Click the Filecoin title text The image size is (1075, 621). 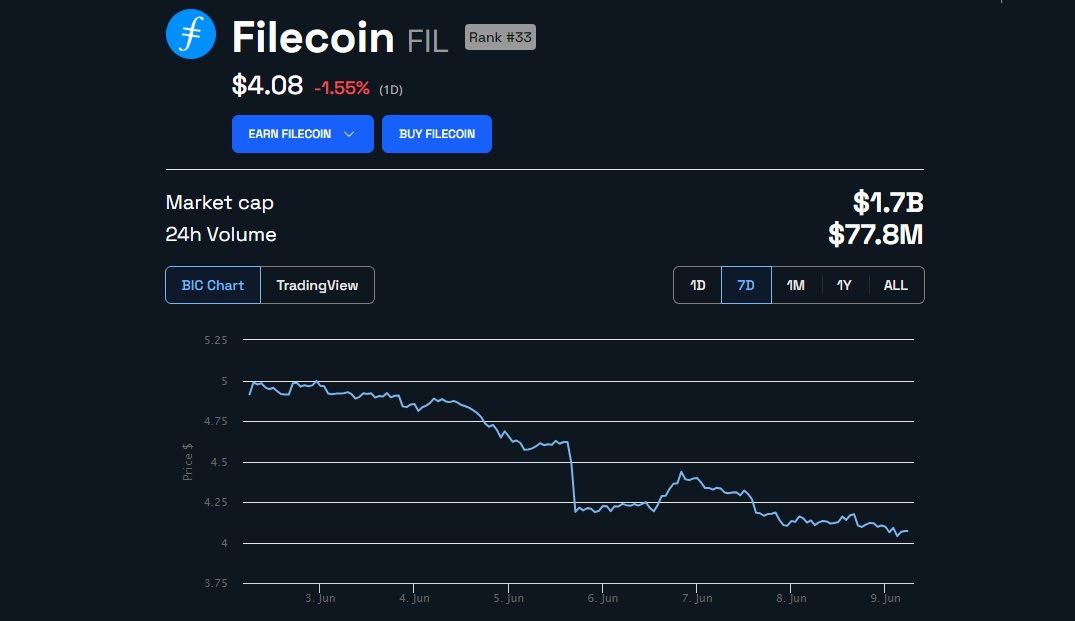313,38
